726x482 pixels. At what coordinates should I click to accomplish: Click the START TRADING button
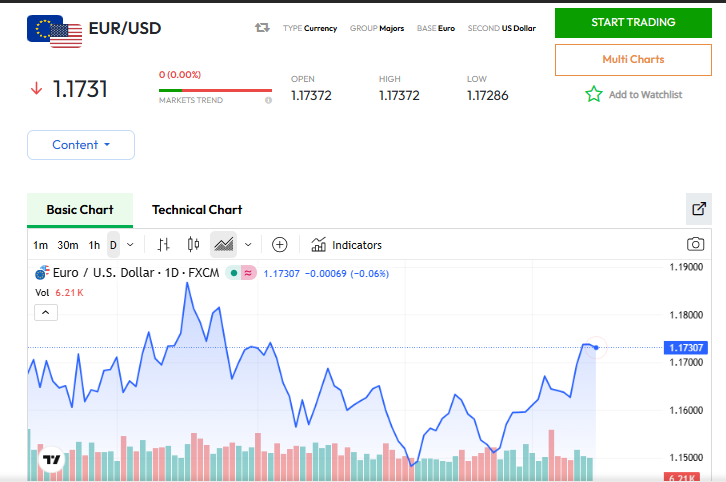(633, 22)
